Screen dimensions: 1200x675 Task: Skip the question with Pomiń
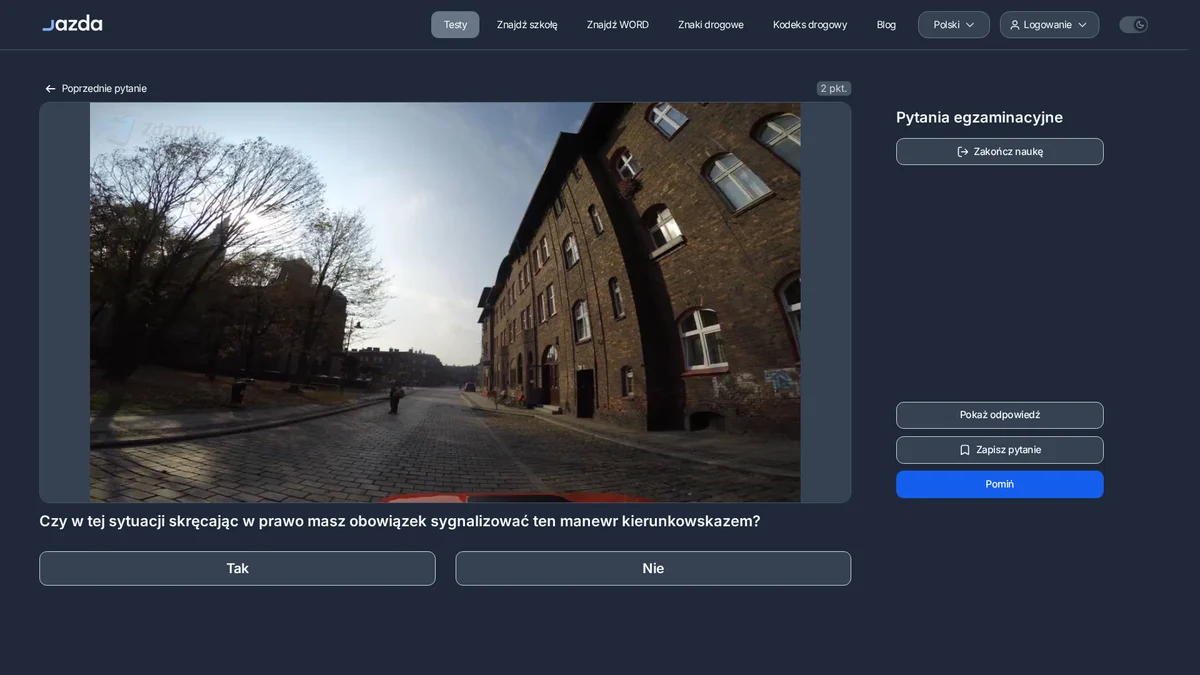point(1000,484)
